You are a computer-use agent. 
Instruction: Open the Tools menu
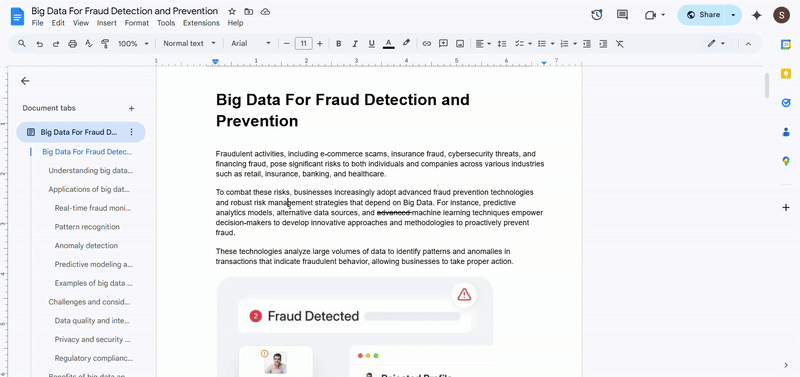click(166, 23)
